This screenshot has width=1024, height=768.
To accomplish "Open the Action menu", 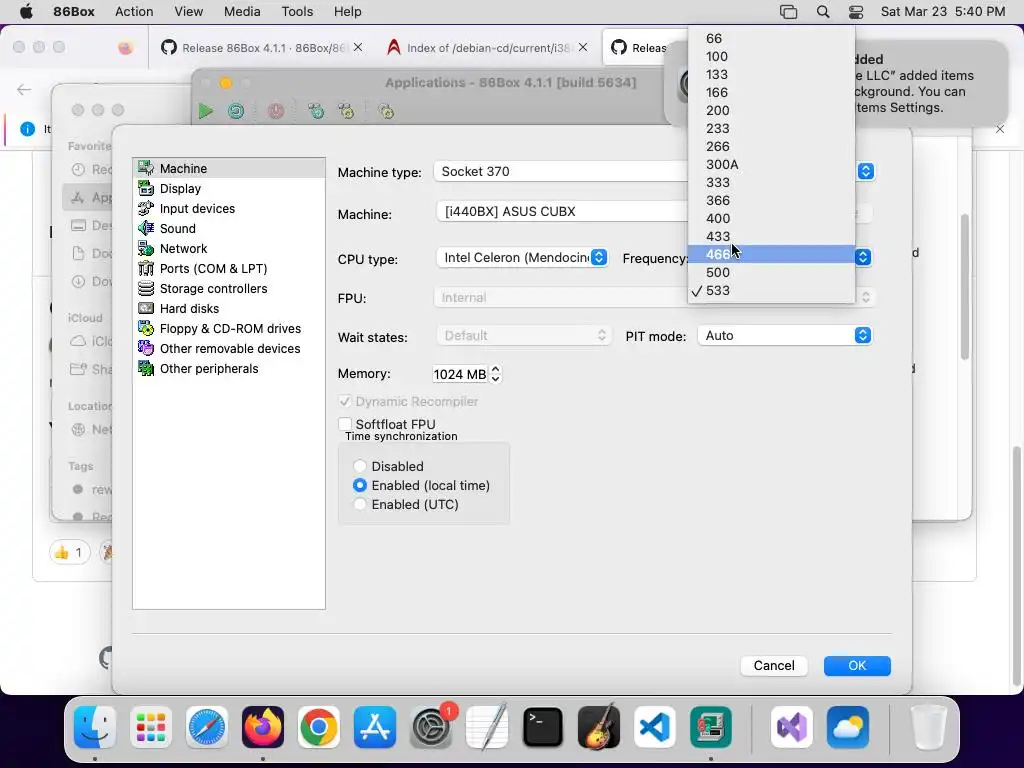I will (x=134, y=11).
